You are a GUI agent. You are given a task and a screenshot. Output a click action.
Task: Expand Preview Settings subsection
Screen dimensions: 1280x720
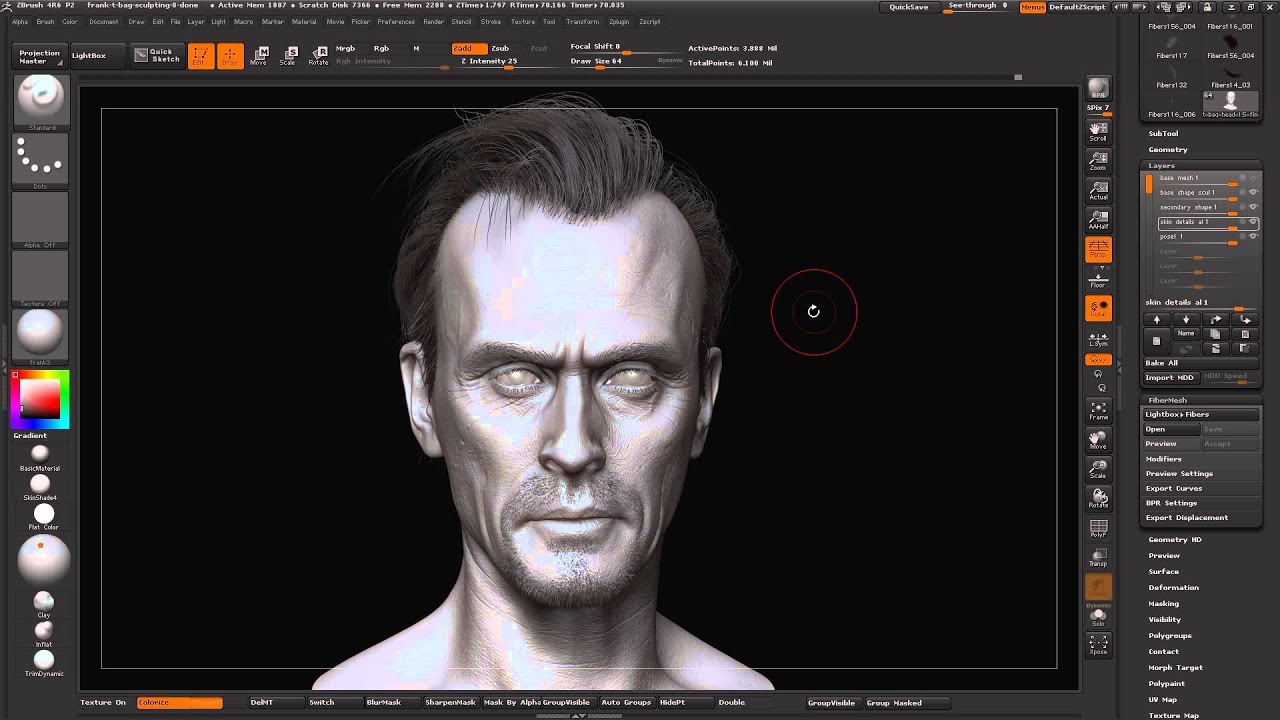click(1180, 474)
